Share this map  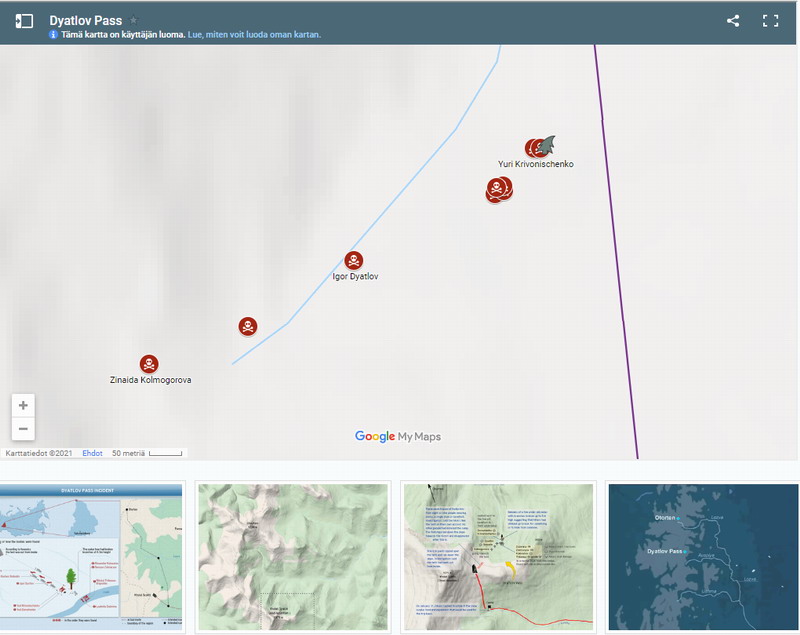tap(733, 21)
